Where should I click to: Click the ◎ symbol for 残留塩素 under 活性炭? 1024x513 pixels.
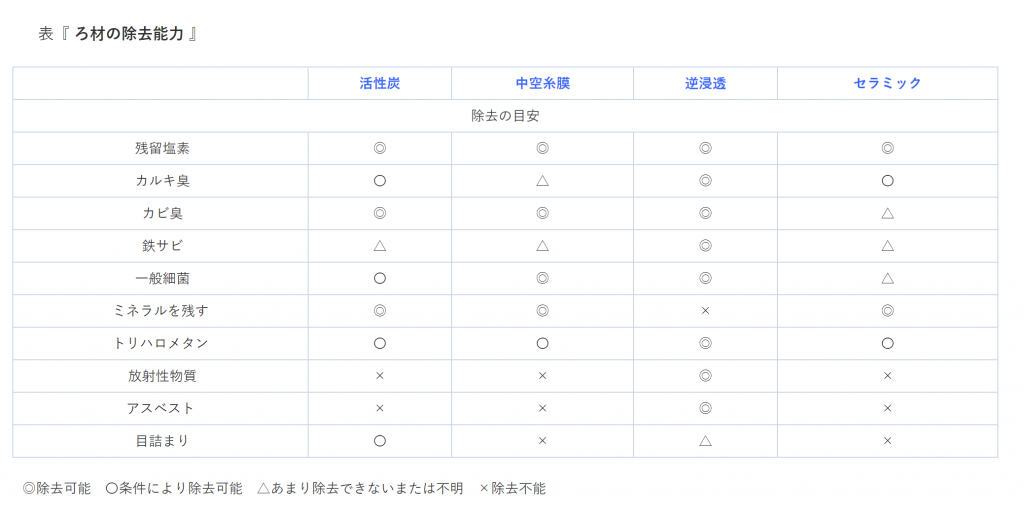pos(380,148)
